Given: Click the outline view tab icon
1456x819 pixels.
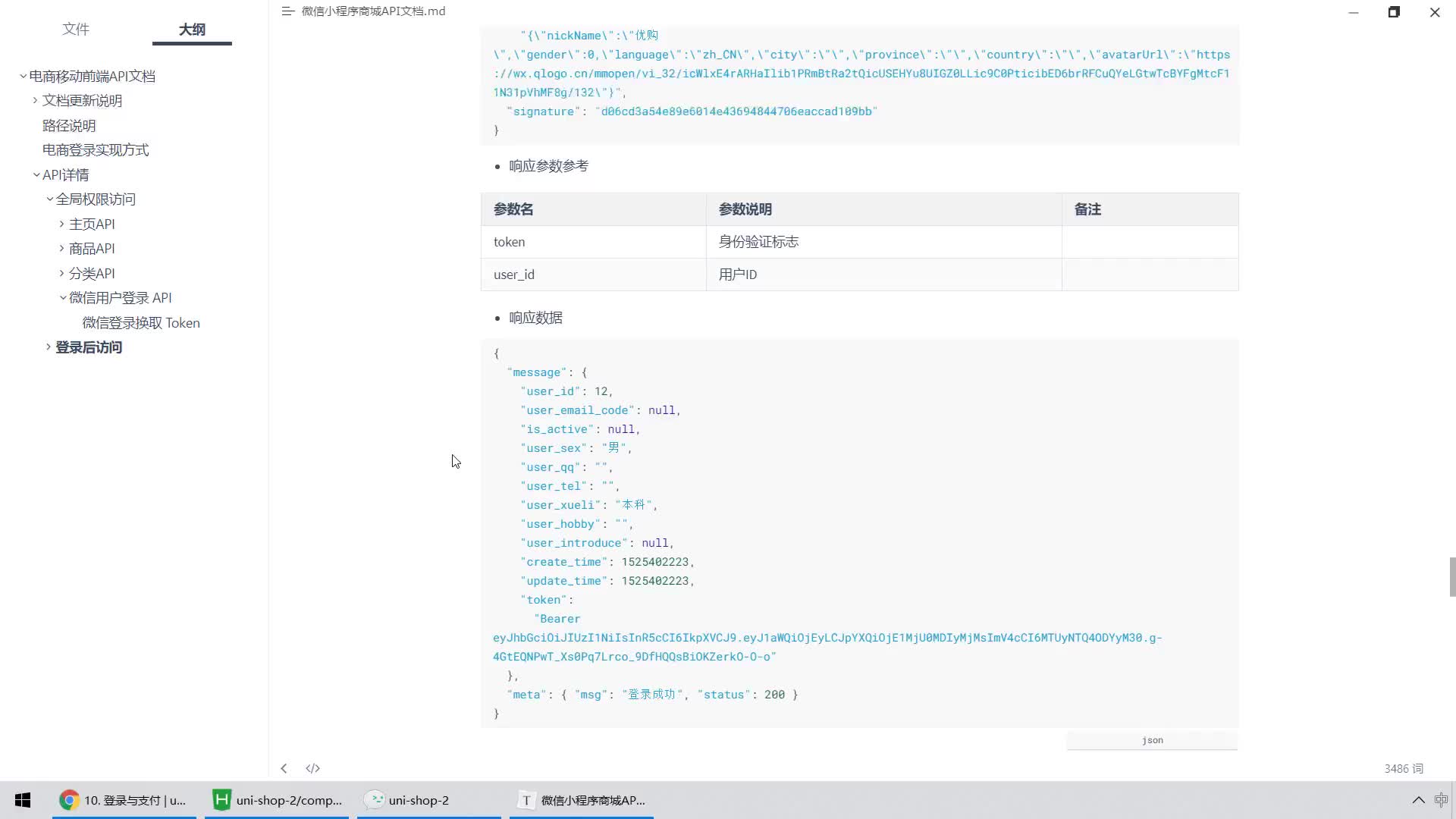Looking at the screenshot, I should pyautogui.click(x=192, y=28).
